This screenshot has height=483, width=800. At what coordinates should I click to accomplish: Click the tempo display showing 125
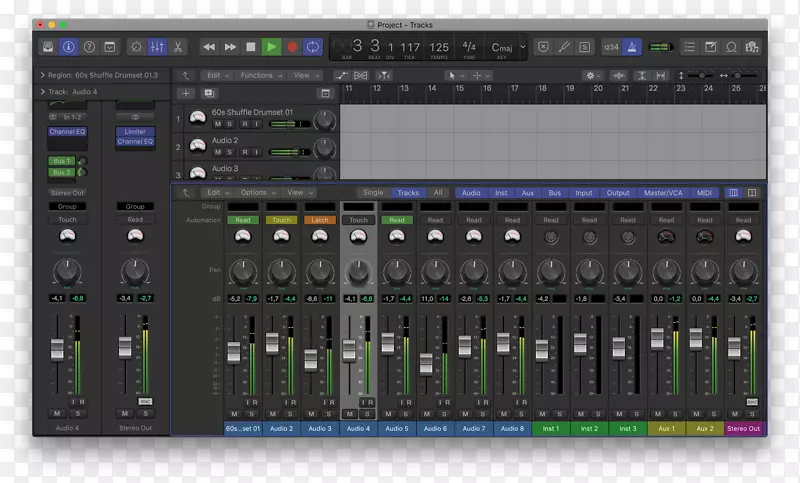click(x=439, y=47)
